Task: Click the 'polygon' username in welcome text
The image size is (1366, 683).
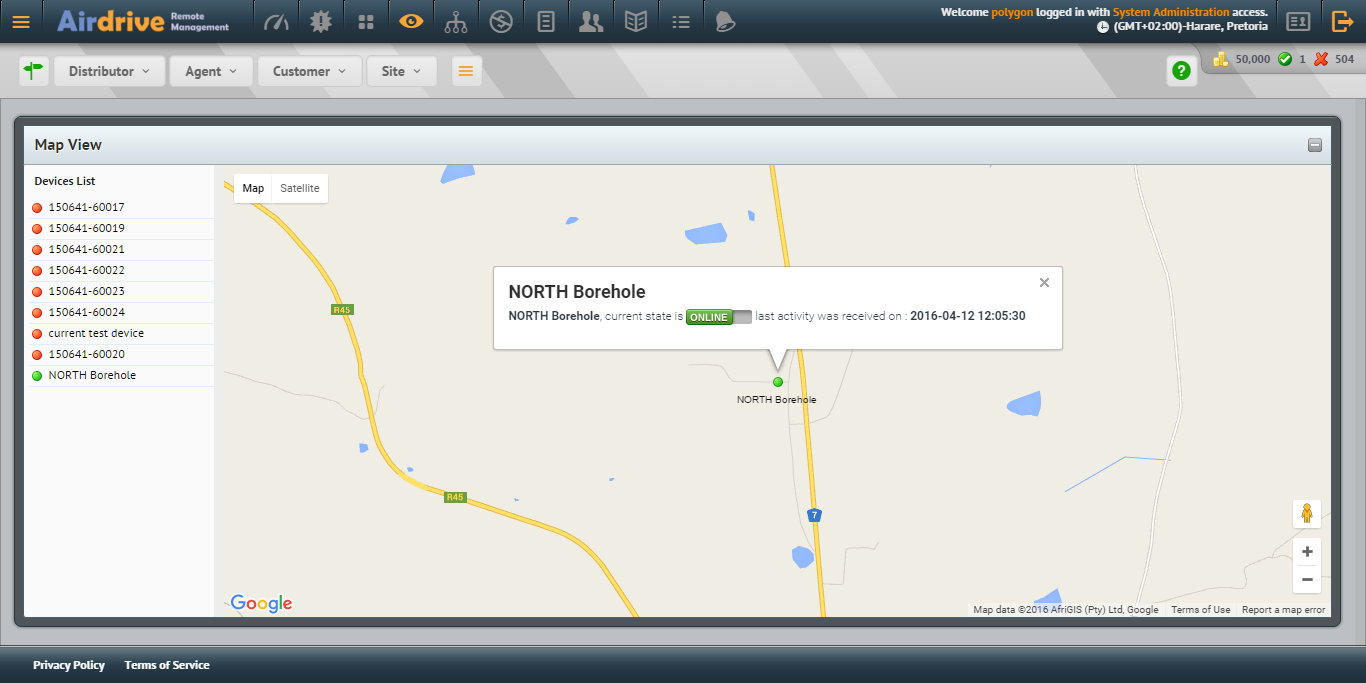Action: (1012, 12)
